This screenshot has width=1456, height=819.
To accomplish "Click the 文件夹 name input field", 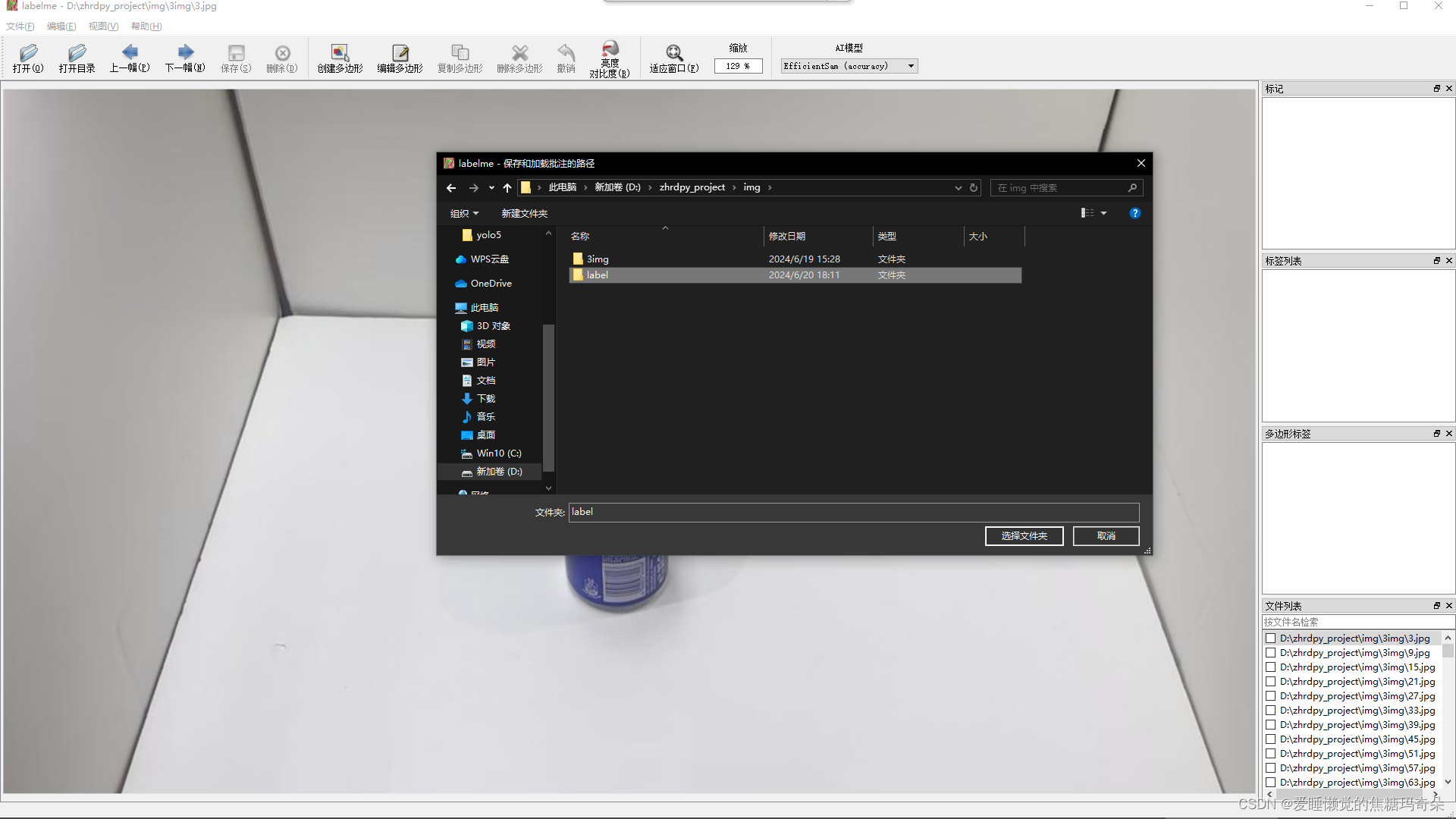I will [x=853, y=512].
